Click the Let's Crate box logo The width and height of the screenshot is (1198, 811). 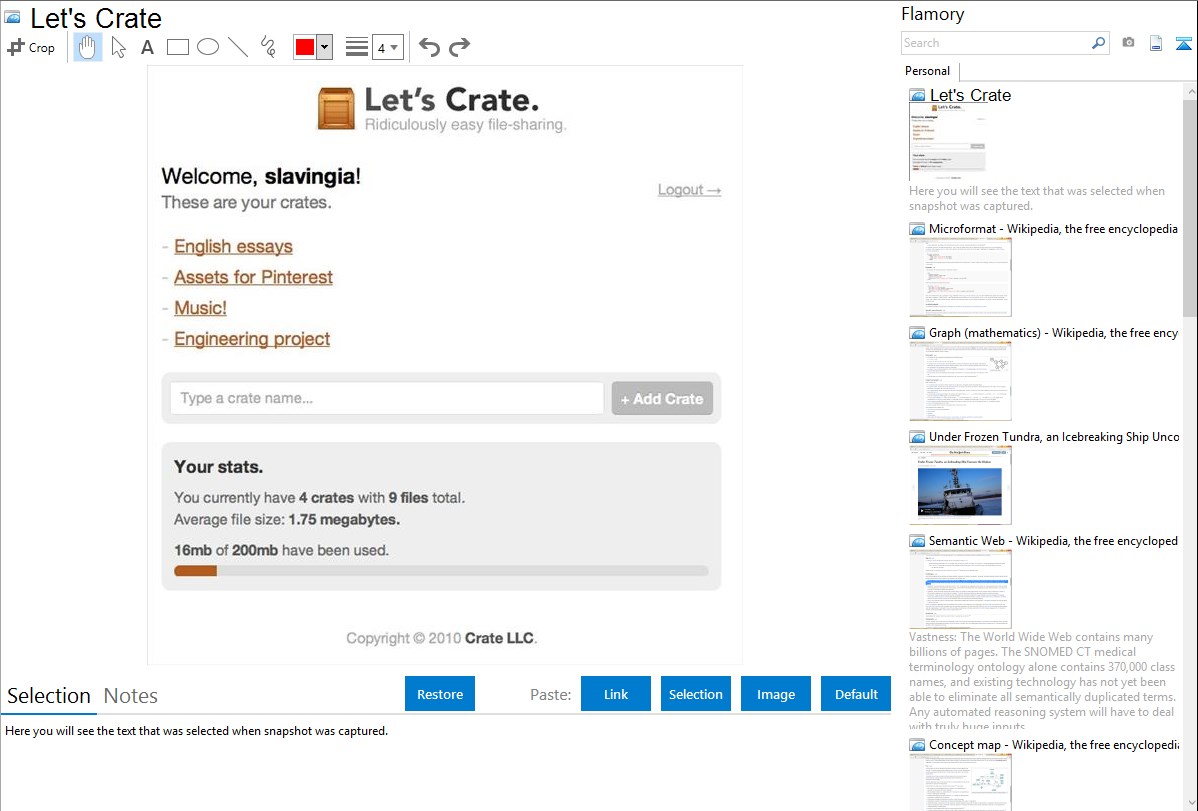click(x=336, y=109)
